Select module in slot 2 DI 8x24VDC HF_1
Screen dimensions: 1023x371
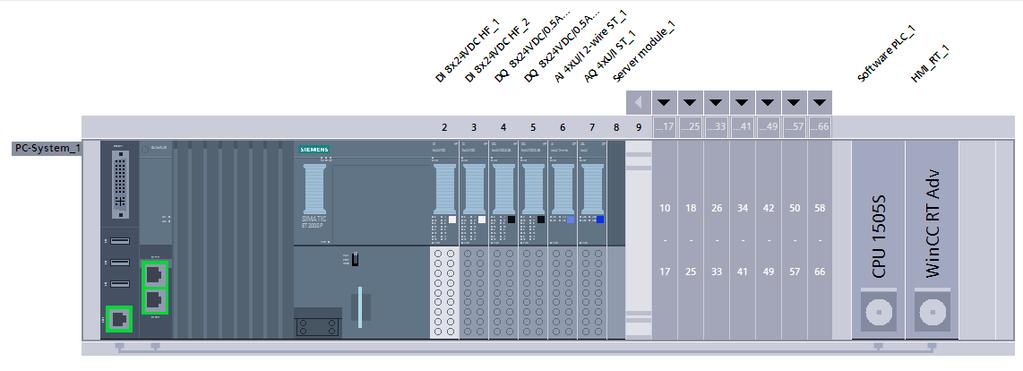pyautogui.click(x=444, y=239)
